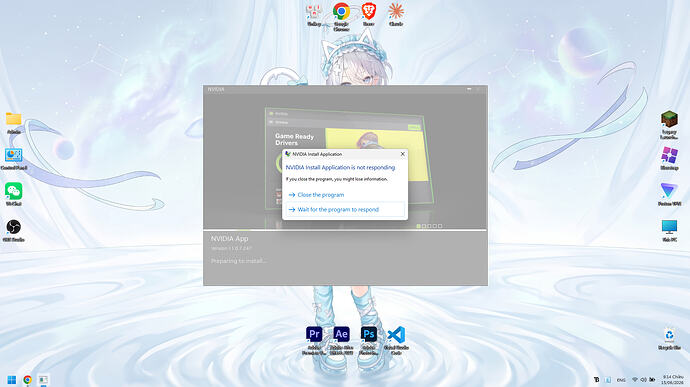Launch Adobe Photoshop shortcut
The height and width of the screenshot is (387, 690).
tap(369, 341)
